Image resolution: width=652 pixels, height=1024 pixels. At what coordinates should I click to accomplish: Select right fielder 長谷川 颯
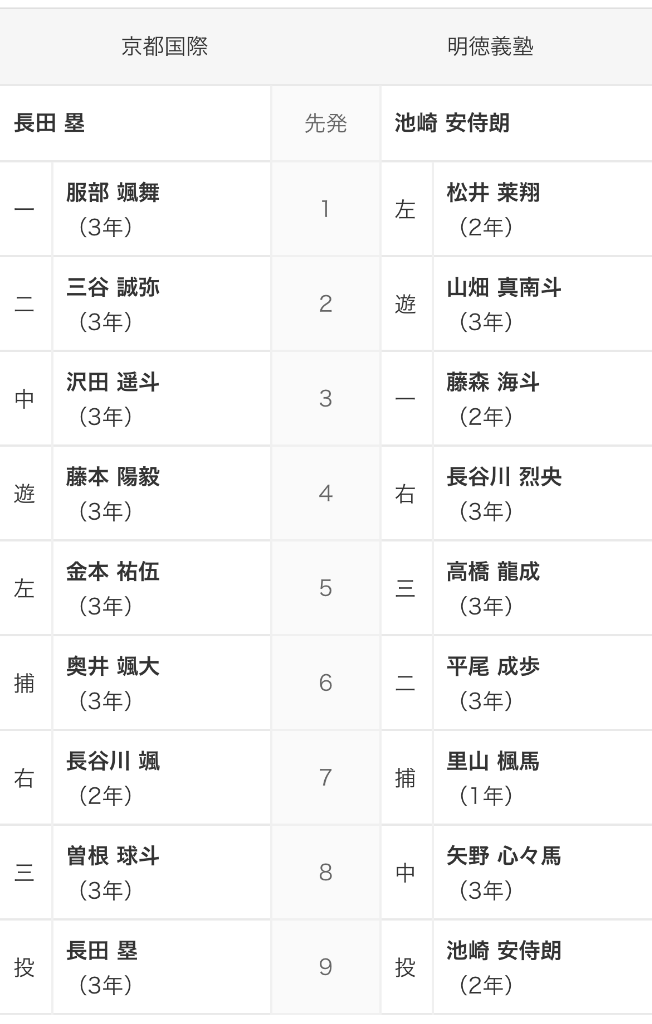coord(113,761)
